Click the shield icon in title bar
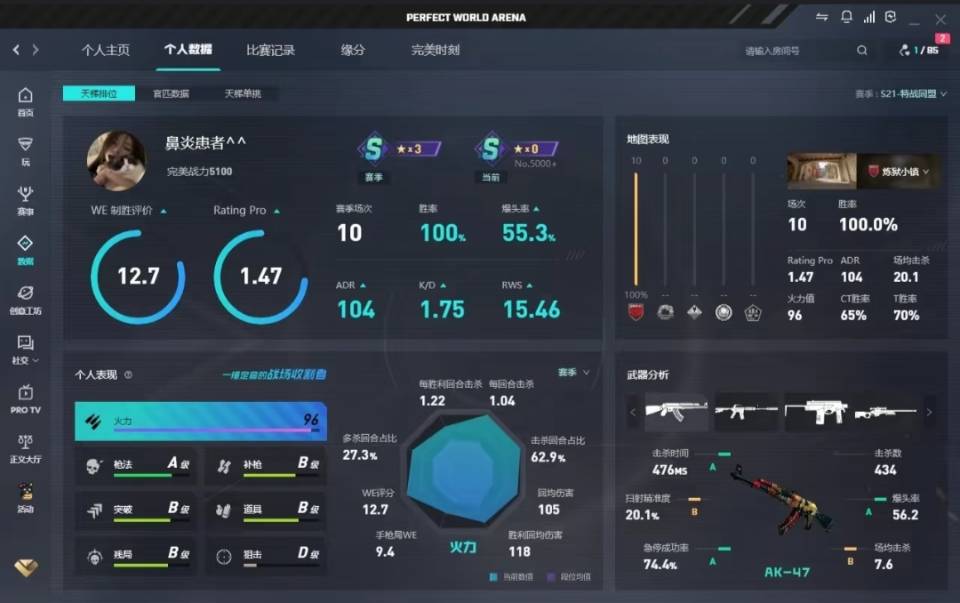960x603 pixels. [891, 17]
